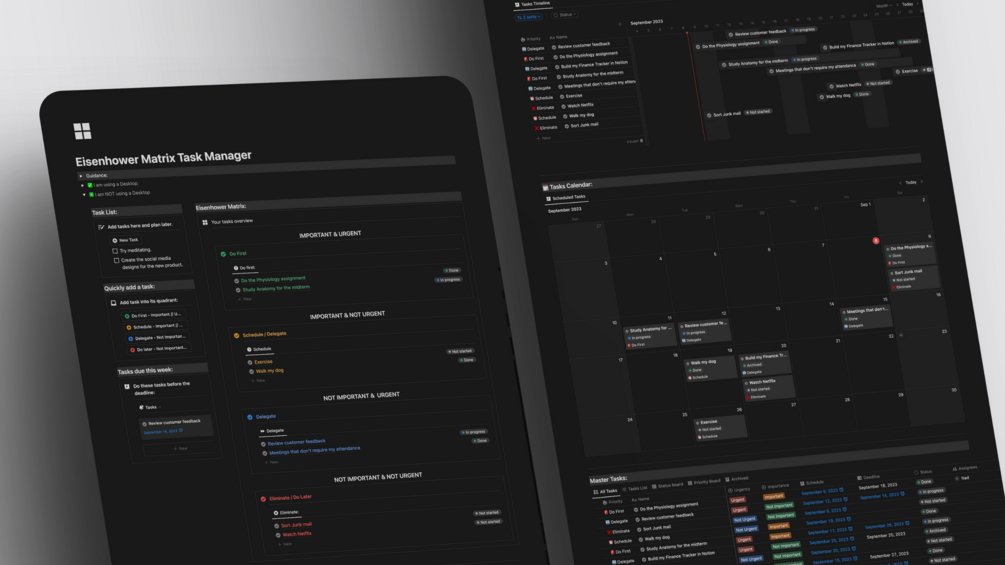The image size is (1005, 565).
Task: Open the '2 sorts' dropdown in Tasks Timeline
Action: tap(529, 17)
